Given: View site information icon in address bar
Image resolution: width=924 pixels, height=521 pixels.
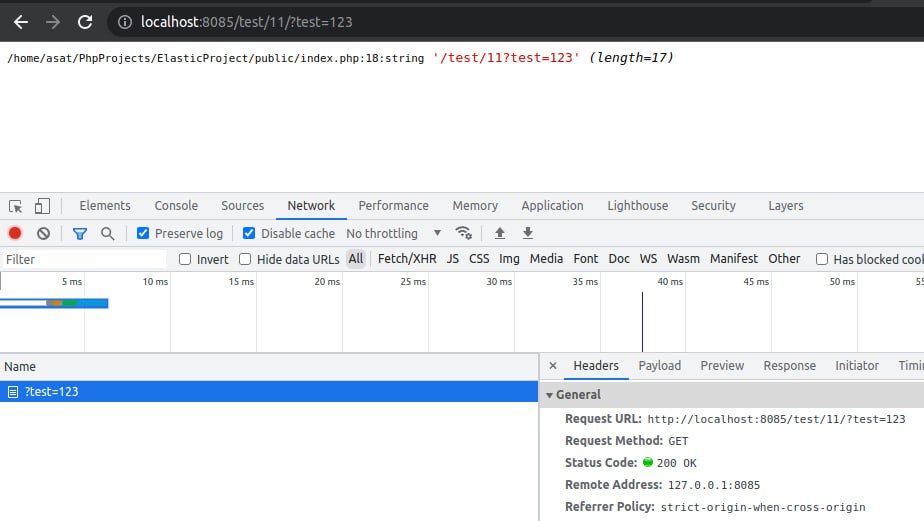Looking at the screenshot, I should (x=124, y=22).
